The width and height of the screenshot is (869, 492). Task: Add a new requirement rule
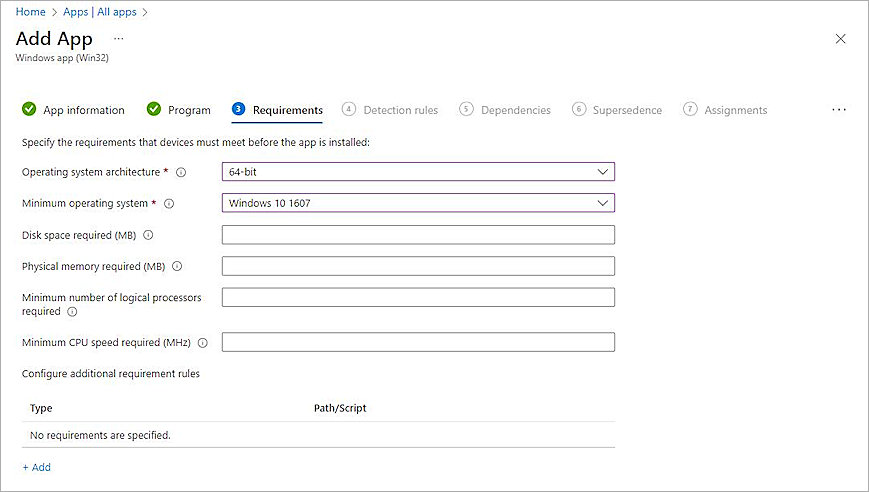tap(37, 467)
